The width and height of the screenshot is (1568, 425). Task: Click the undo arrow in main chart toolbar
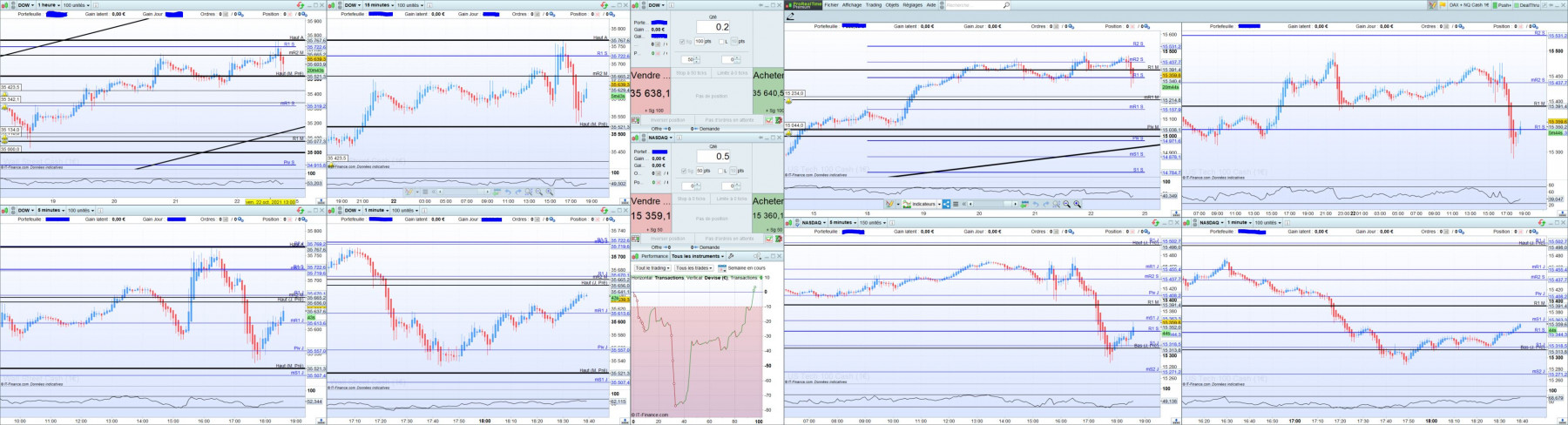1036,204
